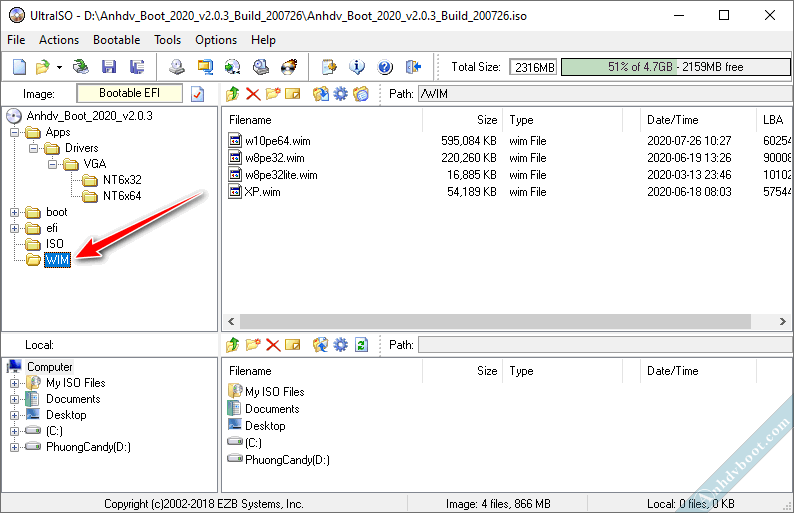The width and height of the screenshot is (794, 513).
Task: Select Desktop in the Local file list
Action: coord(265,426)
